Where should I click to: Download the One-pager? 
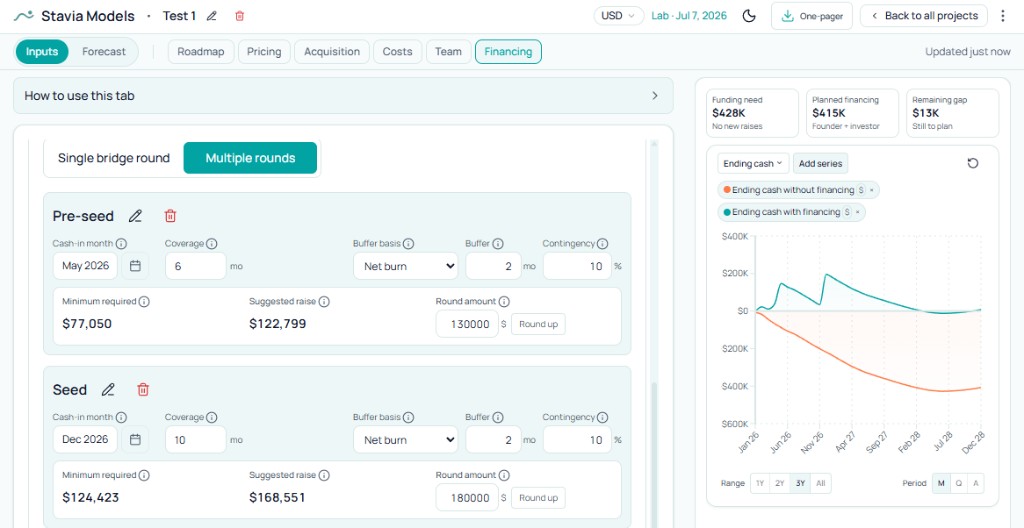pyautogui.click(x=812, y=16)
